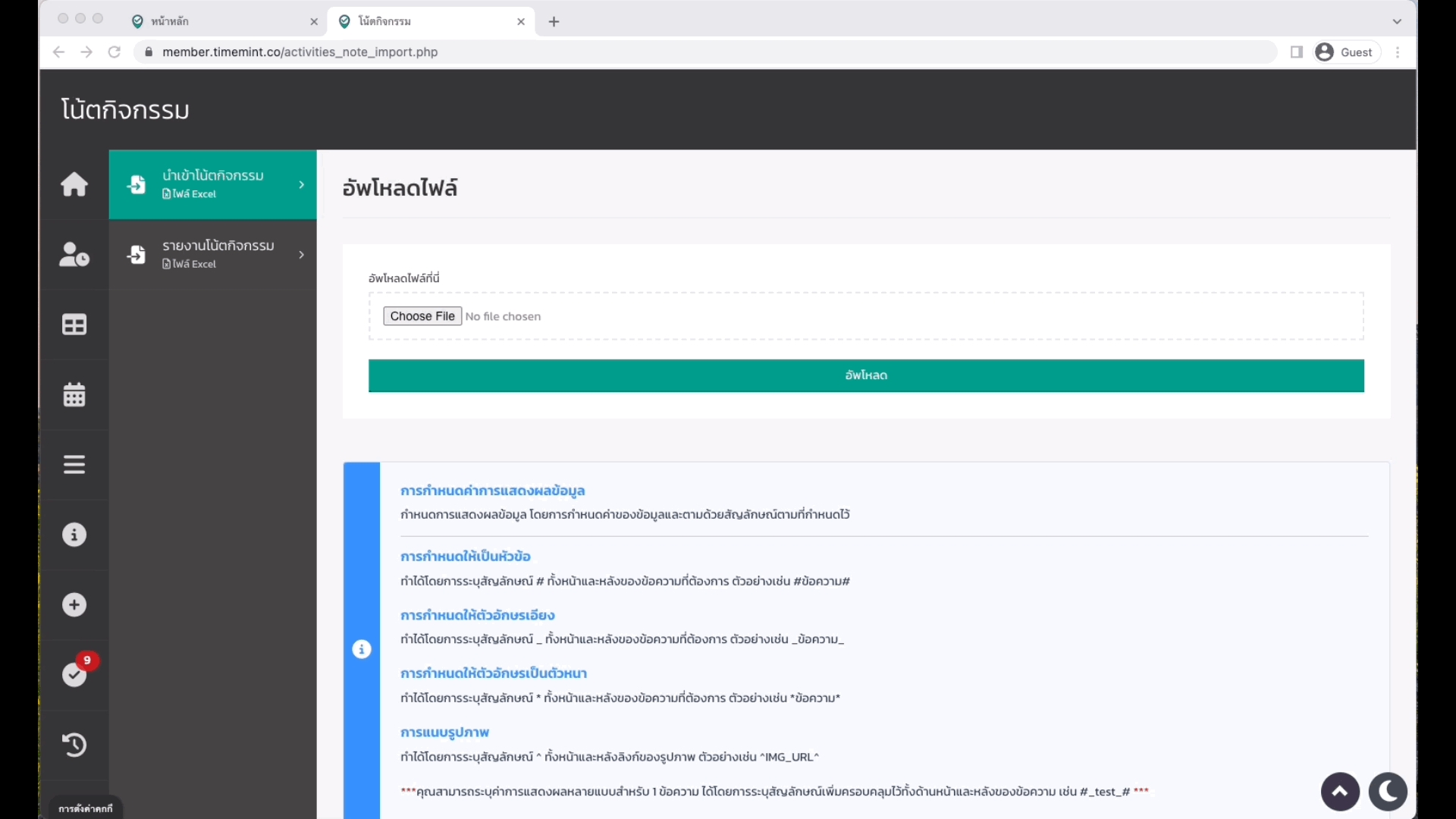1456x819 pixels.
Task: Expand นำเข้าโน้ตกิจกรรม menu chevron
Action: 302,184
